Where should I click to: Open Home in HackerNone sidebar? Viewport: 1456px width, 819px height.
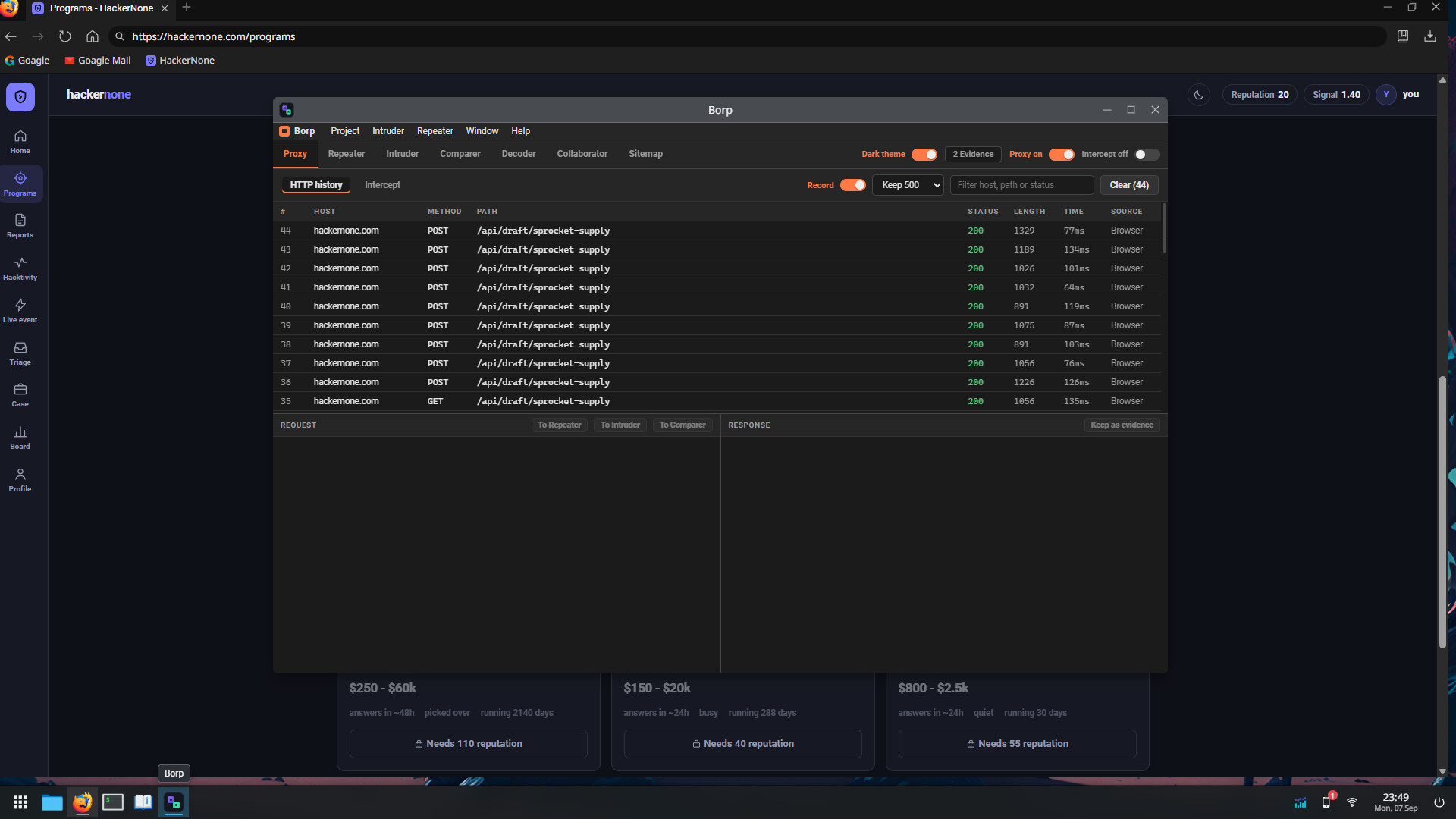tap(20, 142)
